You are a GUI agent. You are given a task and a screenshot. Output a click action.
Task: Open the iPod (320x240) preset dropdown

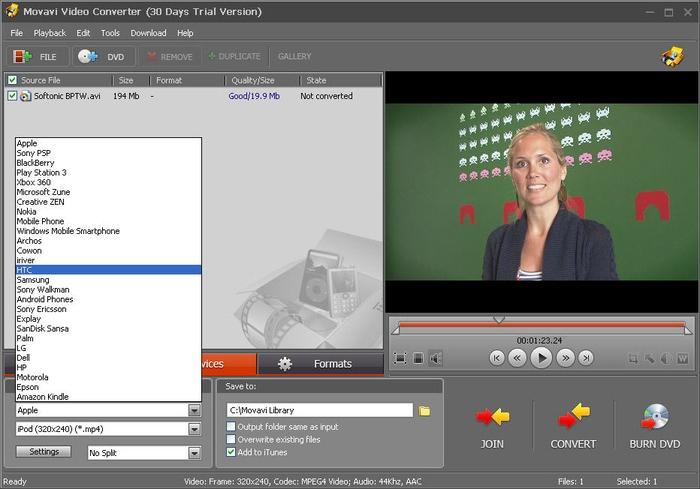[194, 429]
